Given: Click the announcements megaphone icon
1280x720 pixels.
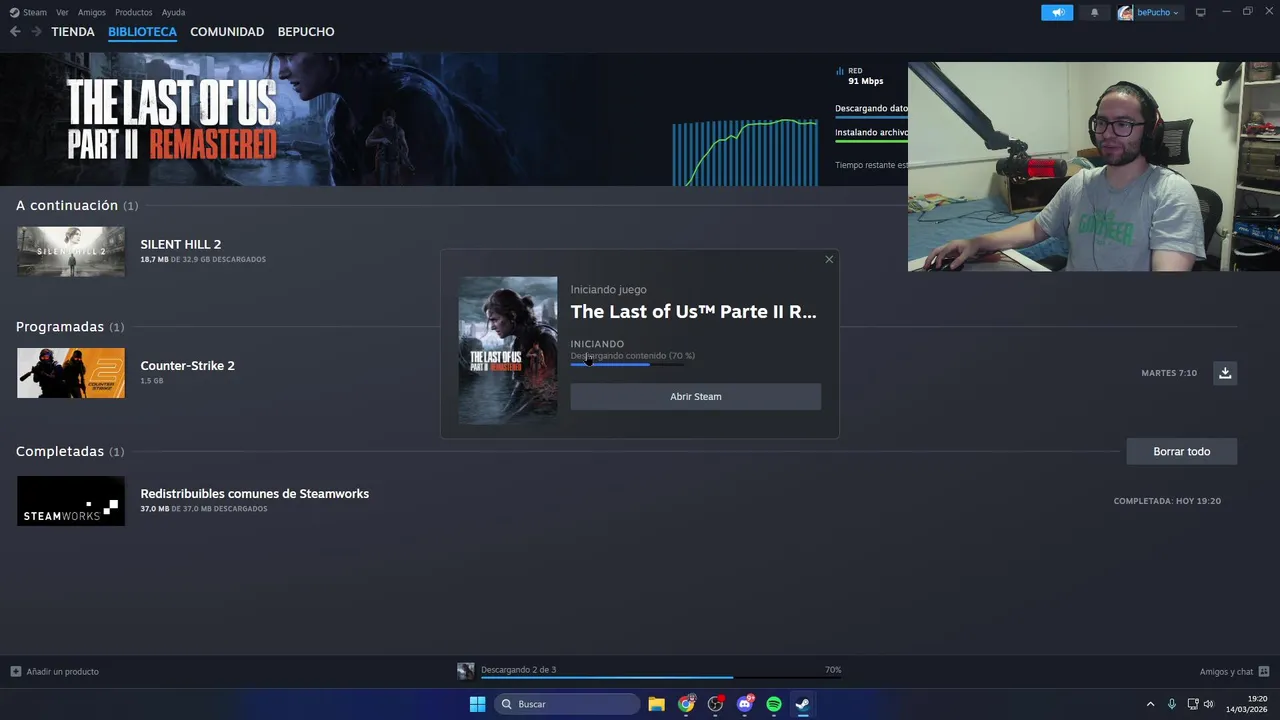Looking at the screenshot, I should click(1057, 12).
